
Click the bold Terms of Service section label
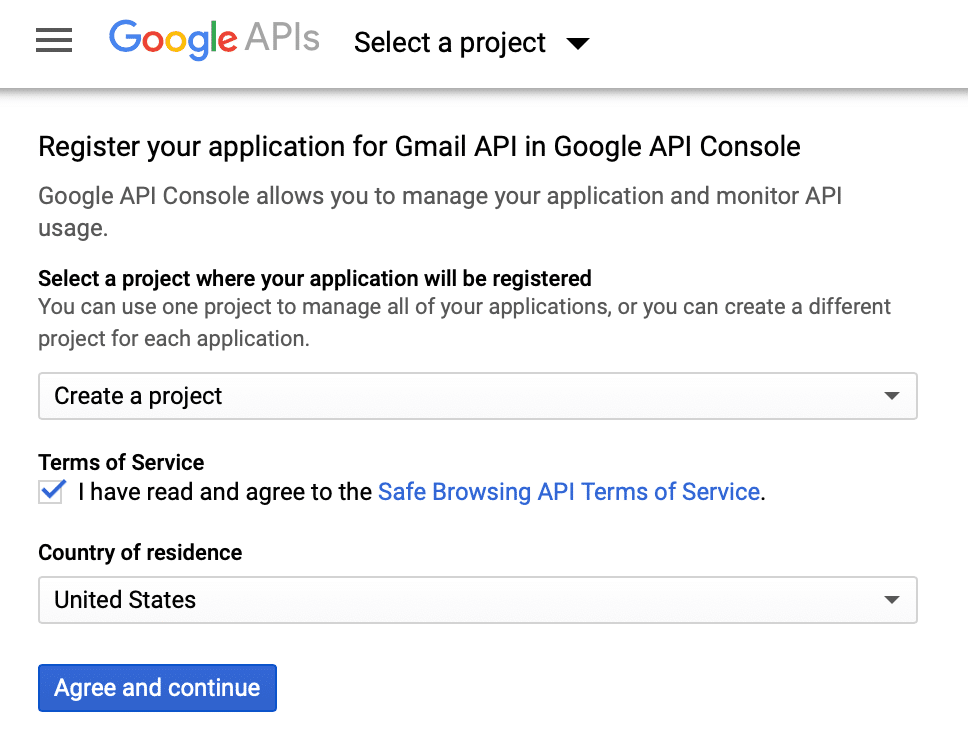[x=121, y=462]
